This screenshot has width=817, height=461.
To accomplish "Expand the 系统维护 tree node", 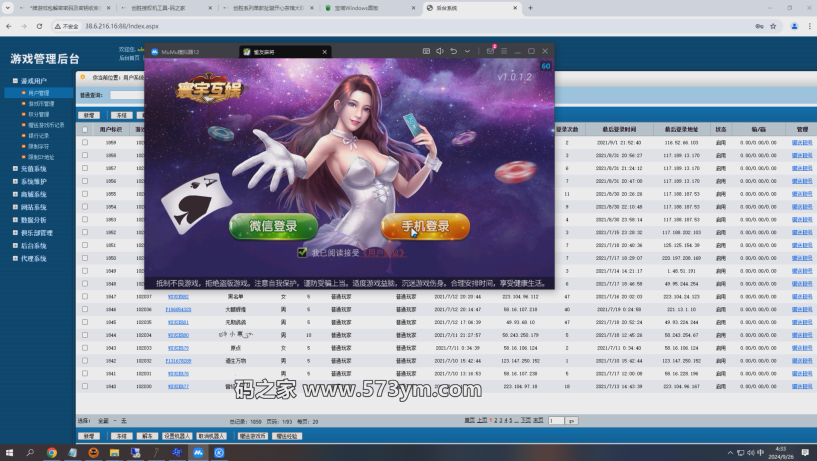I will tap(15, 181).
